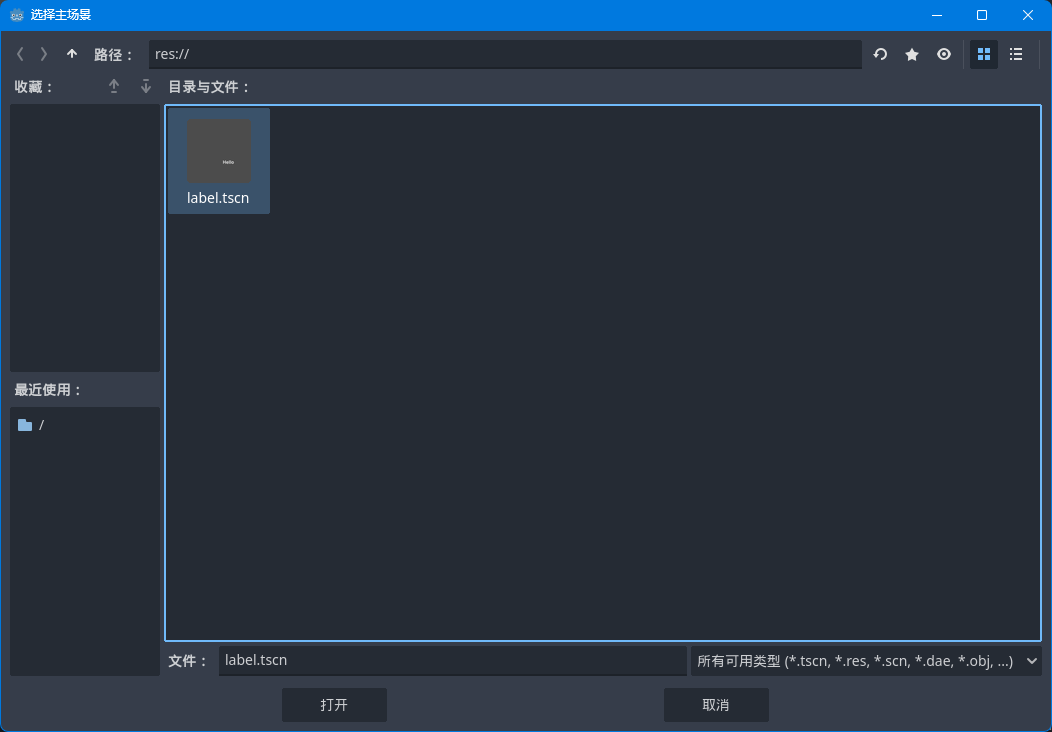Go forward to next folder
Image resolution: width=1052 pixels, height=732 pixels.
(x=44, y=54)
